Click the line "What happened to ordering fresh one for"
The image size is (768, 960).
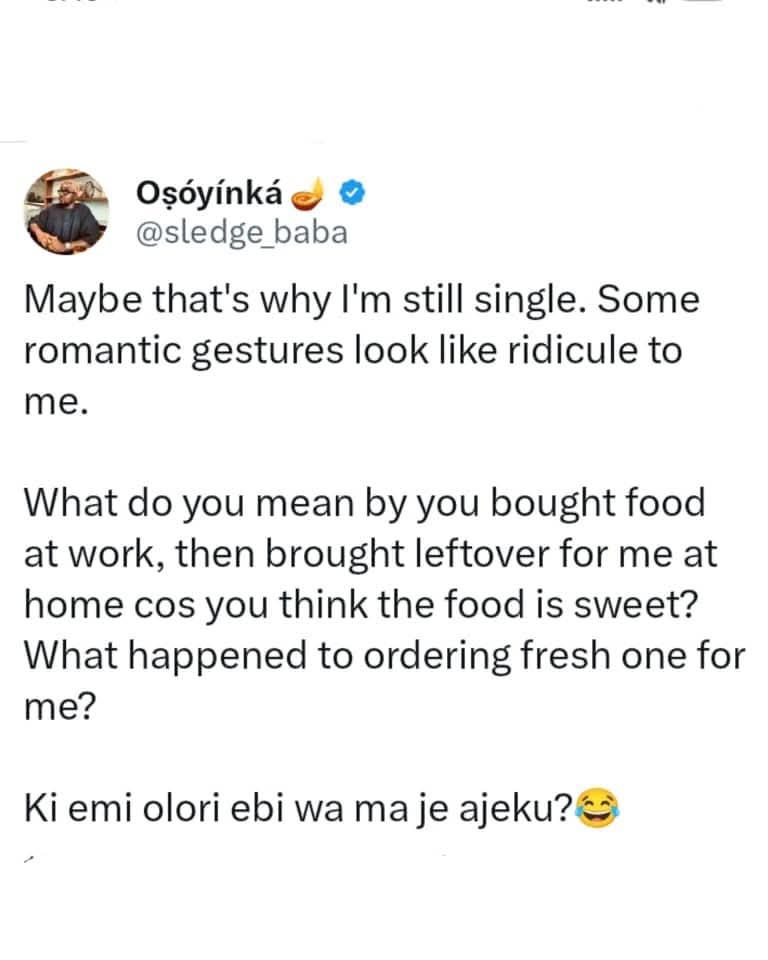coord(384,655)
